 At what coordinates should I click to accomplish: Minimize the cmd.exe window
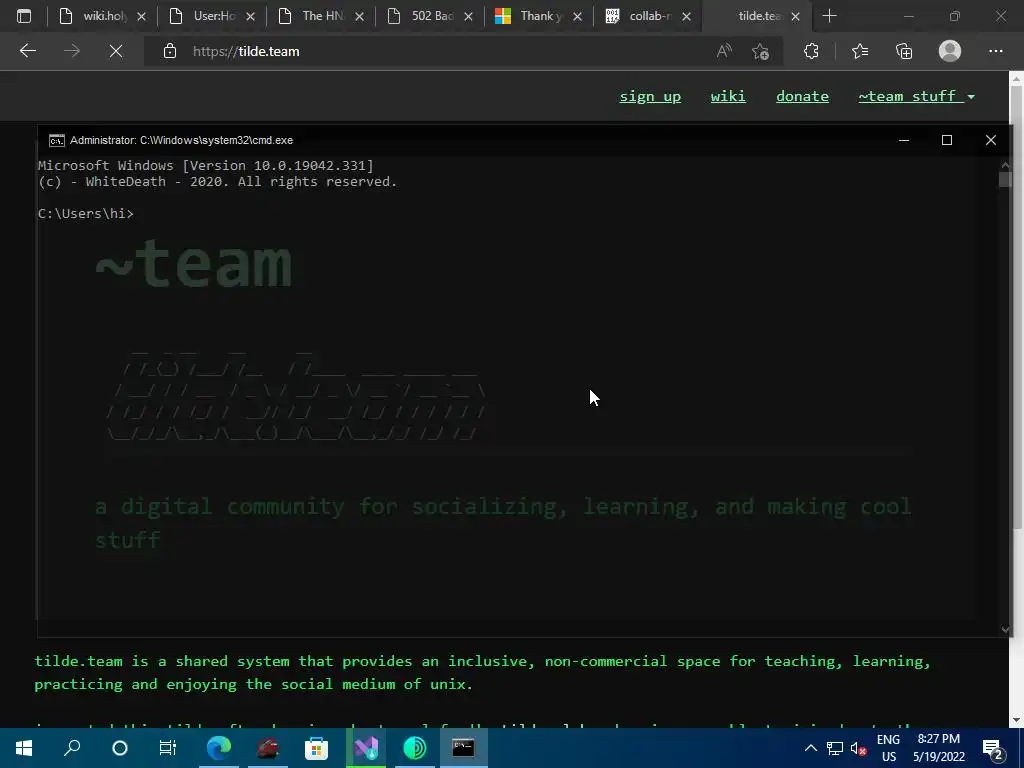[x=904, y=140]
